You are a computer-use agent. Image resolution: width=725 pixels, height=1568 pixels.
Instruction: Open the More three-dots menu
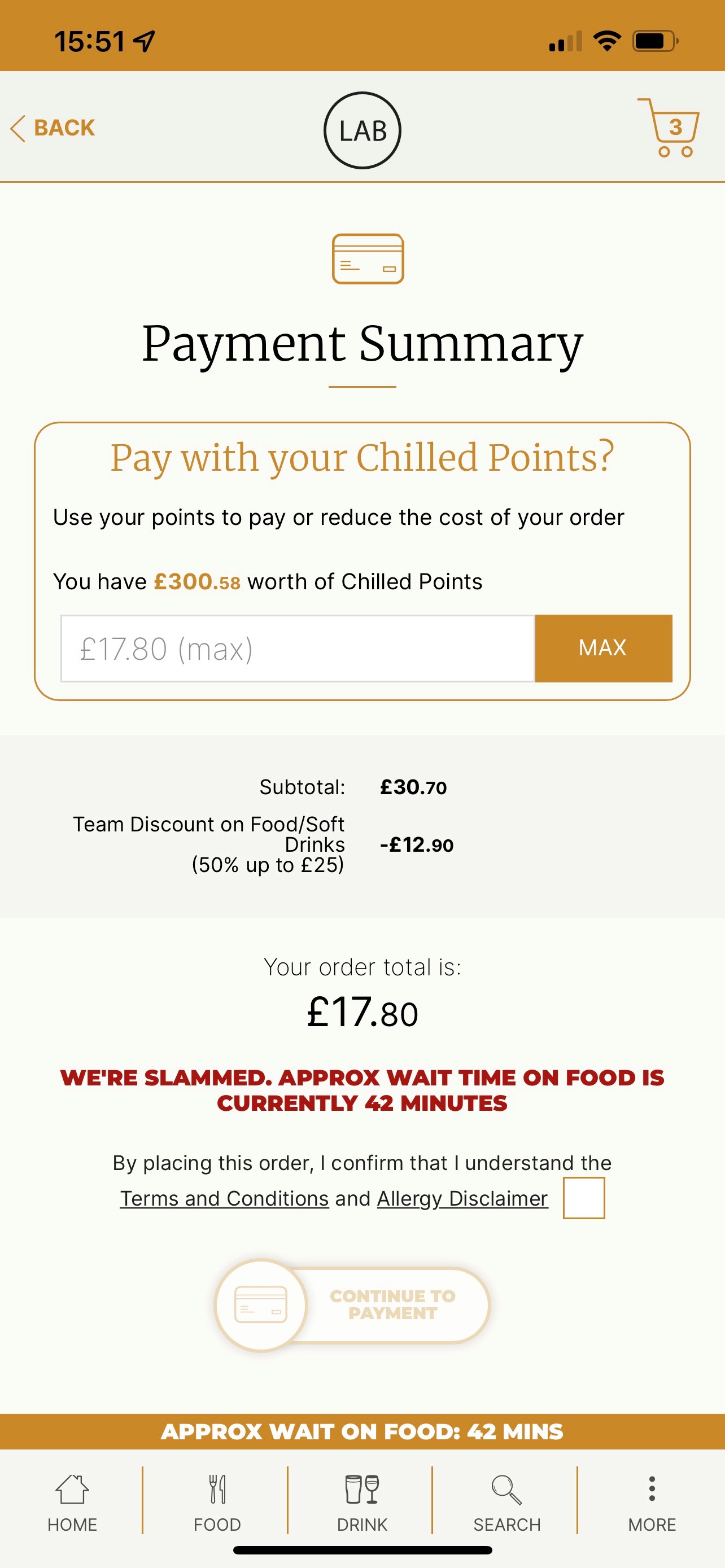652,1490
